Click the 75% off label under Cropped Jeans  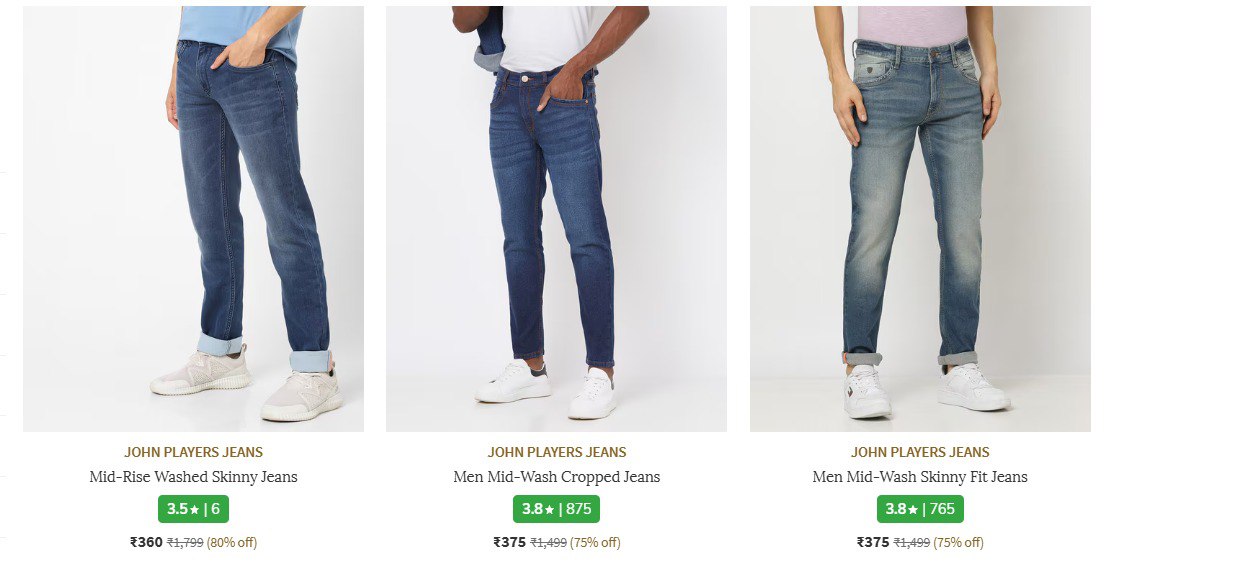pyautogui.click(x=595, y=543)
